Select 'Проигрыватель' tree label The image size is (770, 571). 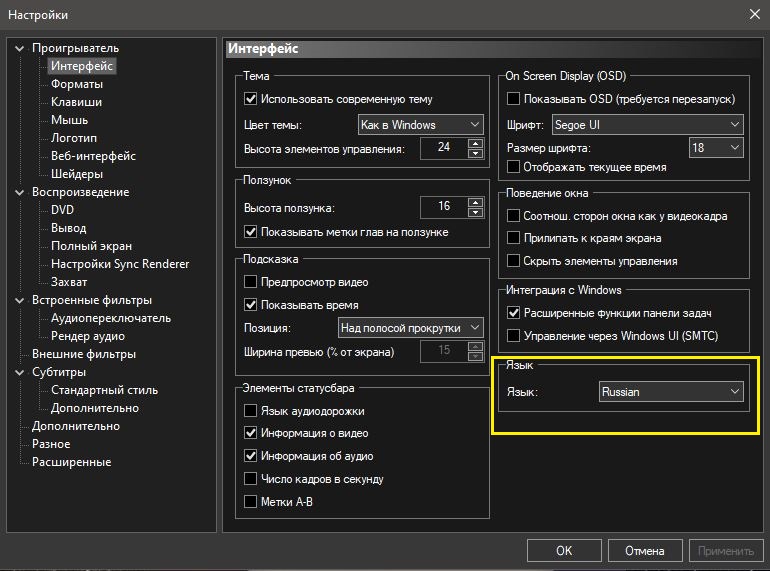(x=76, y=48)
